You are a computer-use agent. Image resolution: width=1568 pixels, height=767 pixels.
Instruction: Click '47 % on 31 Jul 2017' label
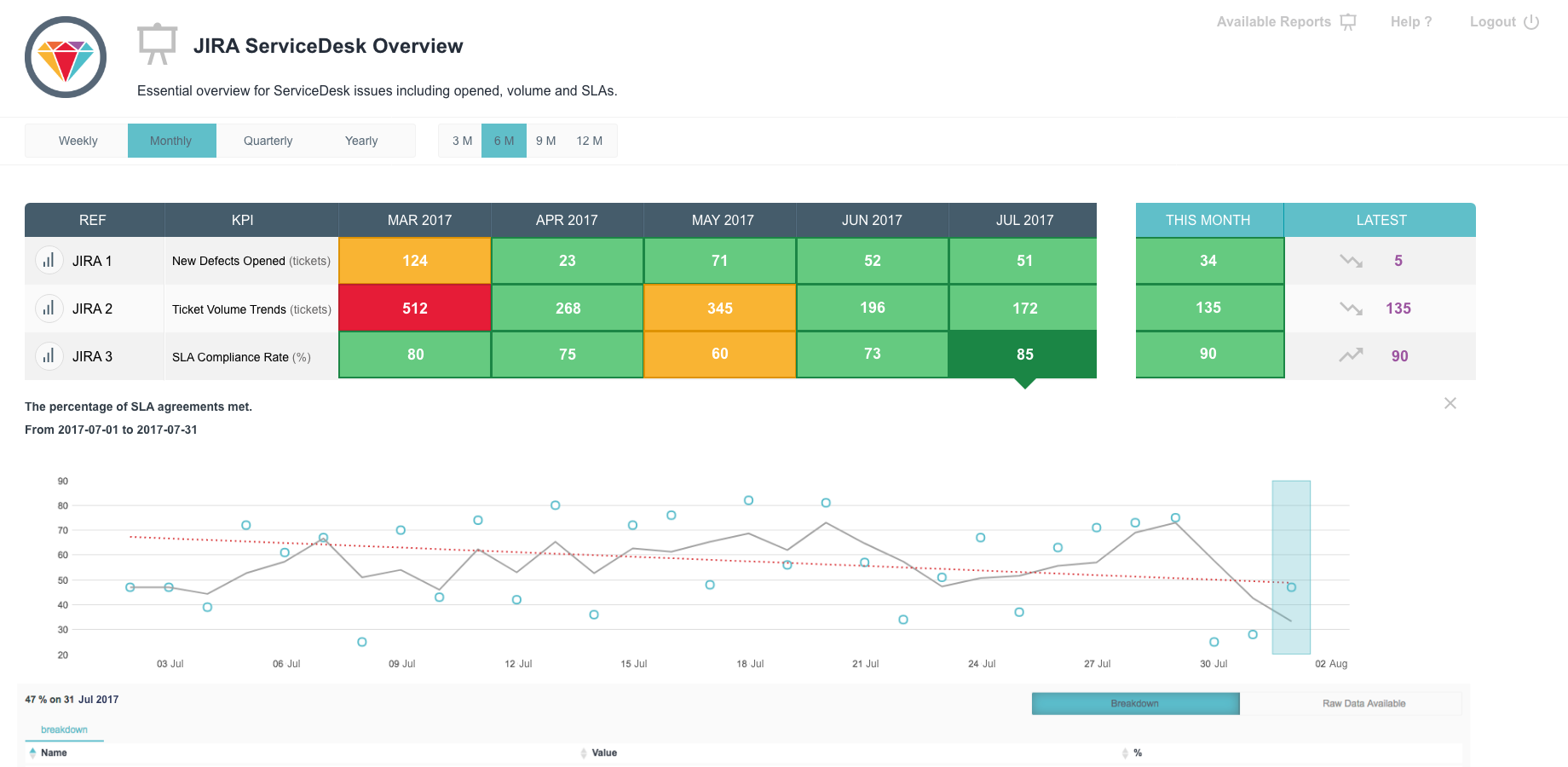[72, 700]
